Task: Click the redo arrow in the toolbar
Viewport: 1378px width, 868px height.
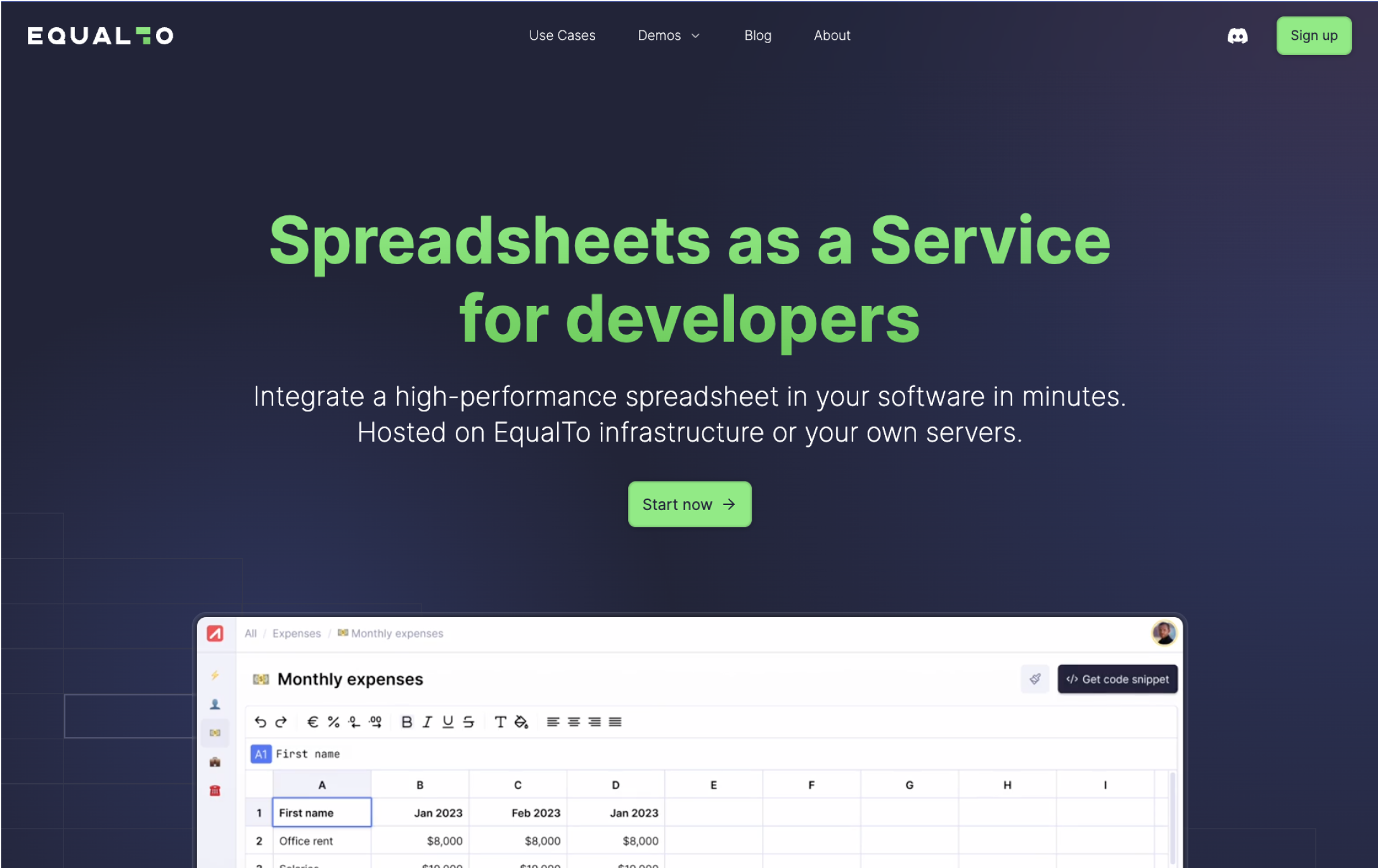Action: coord(281,722)
